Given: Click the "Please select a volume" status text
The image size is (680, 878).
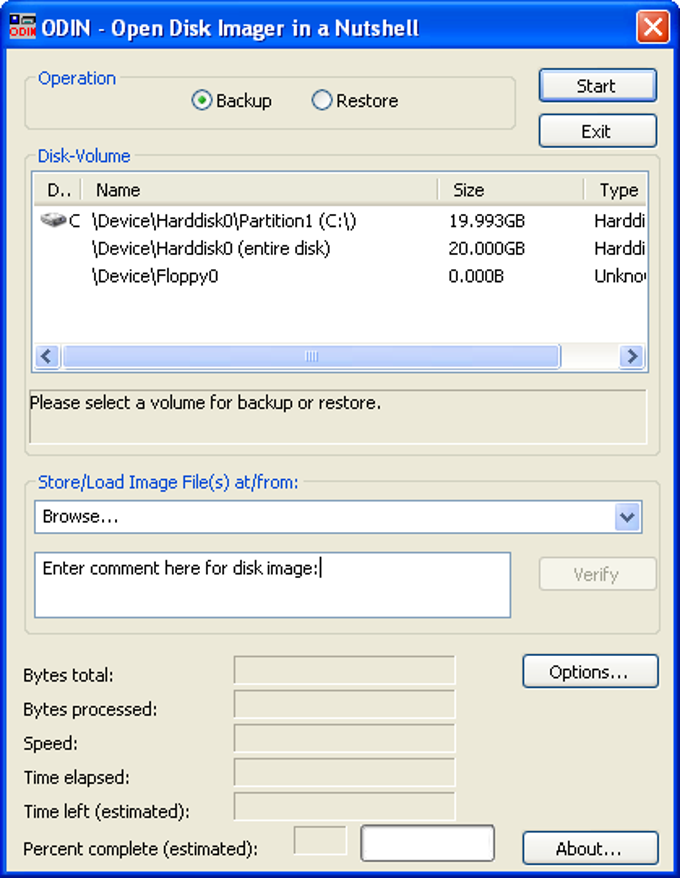Looking at the screenshot, I should tap(205, 403).
